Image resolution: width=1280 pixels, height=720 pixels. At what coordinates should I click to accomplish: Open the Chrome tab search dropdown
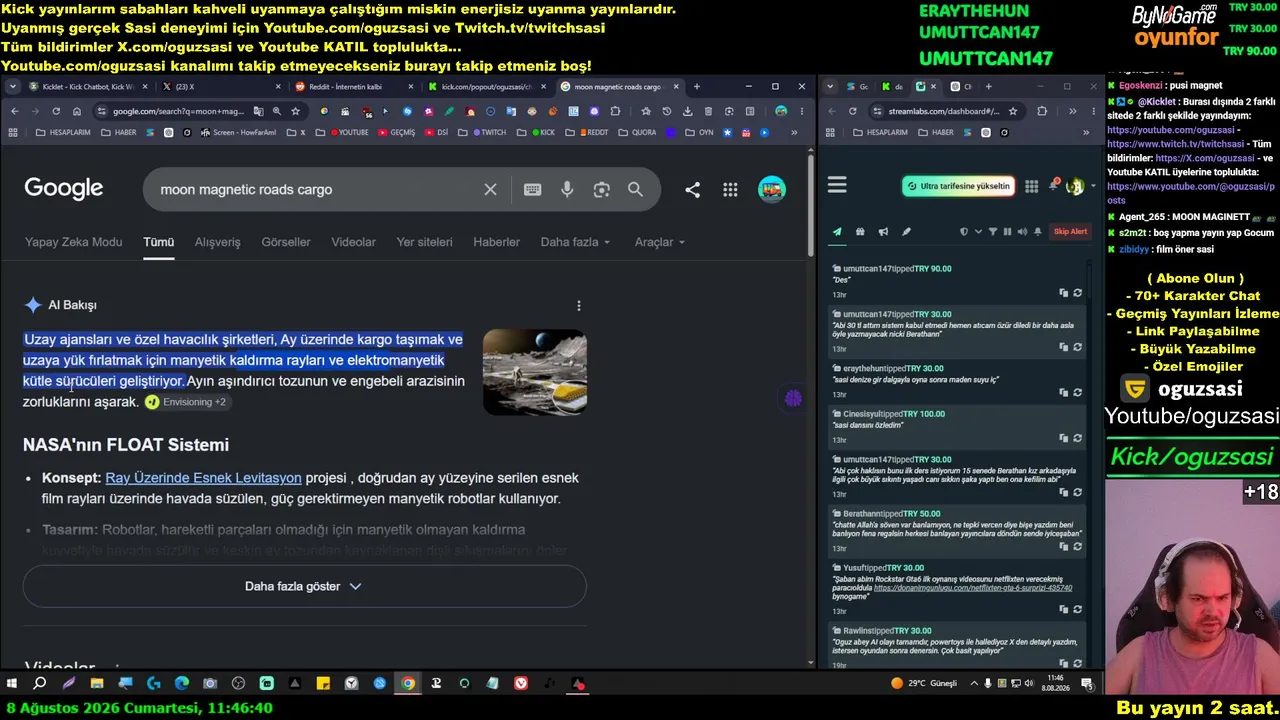tap(13, 87)
